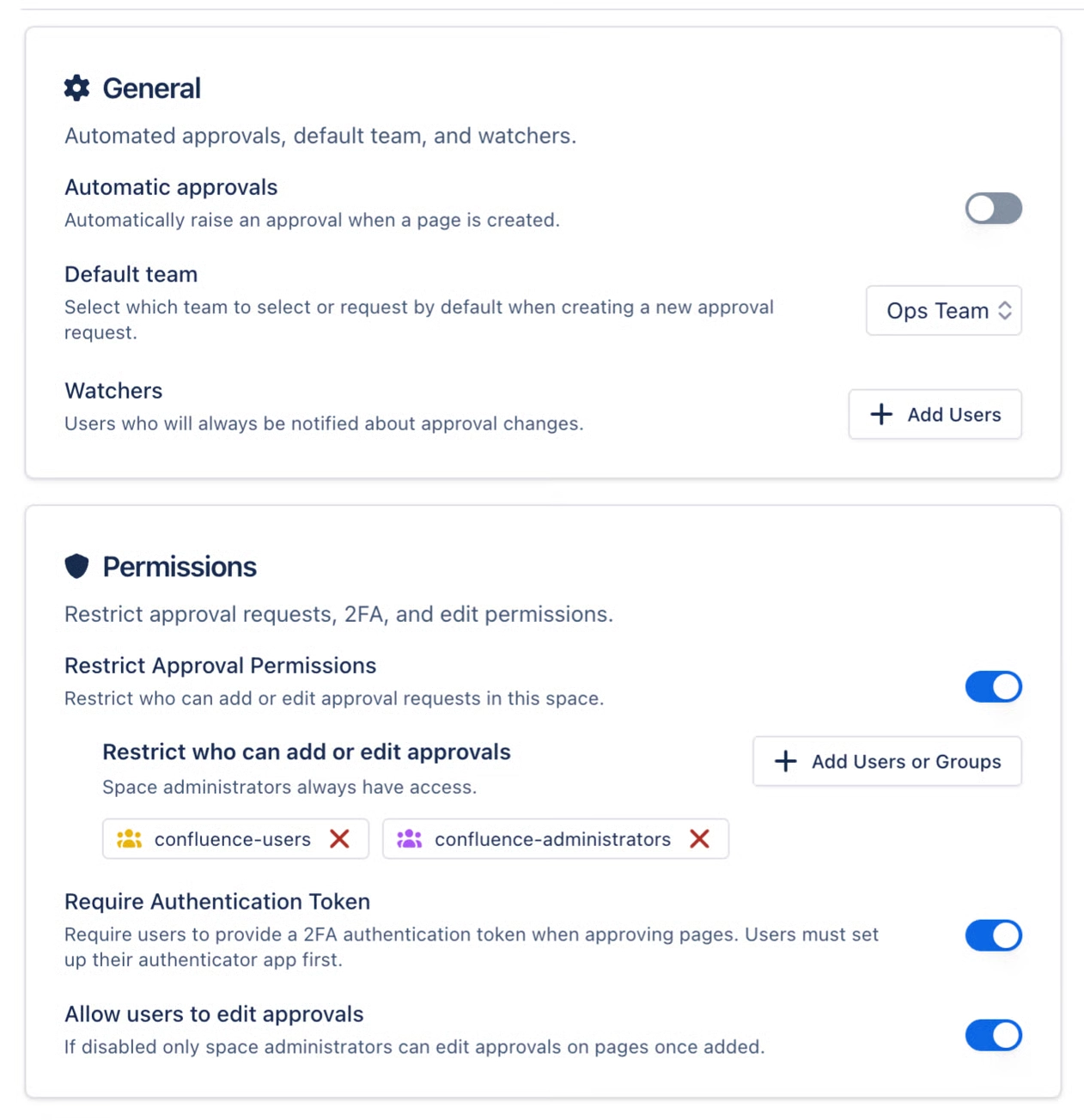
Task: Disable Allow users to edit approvals
Action: pos(994,1035)
